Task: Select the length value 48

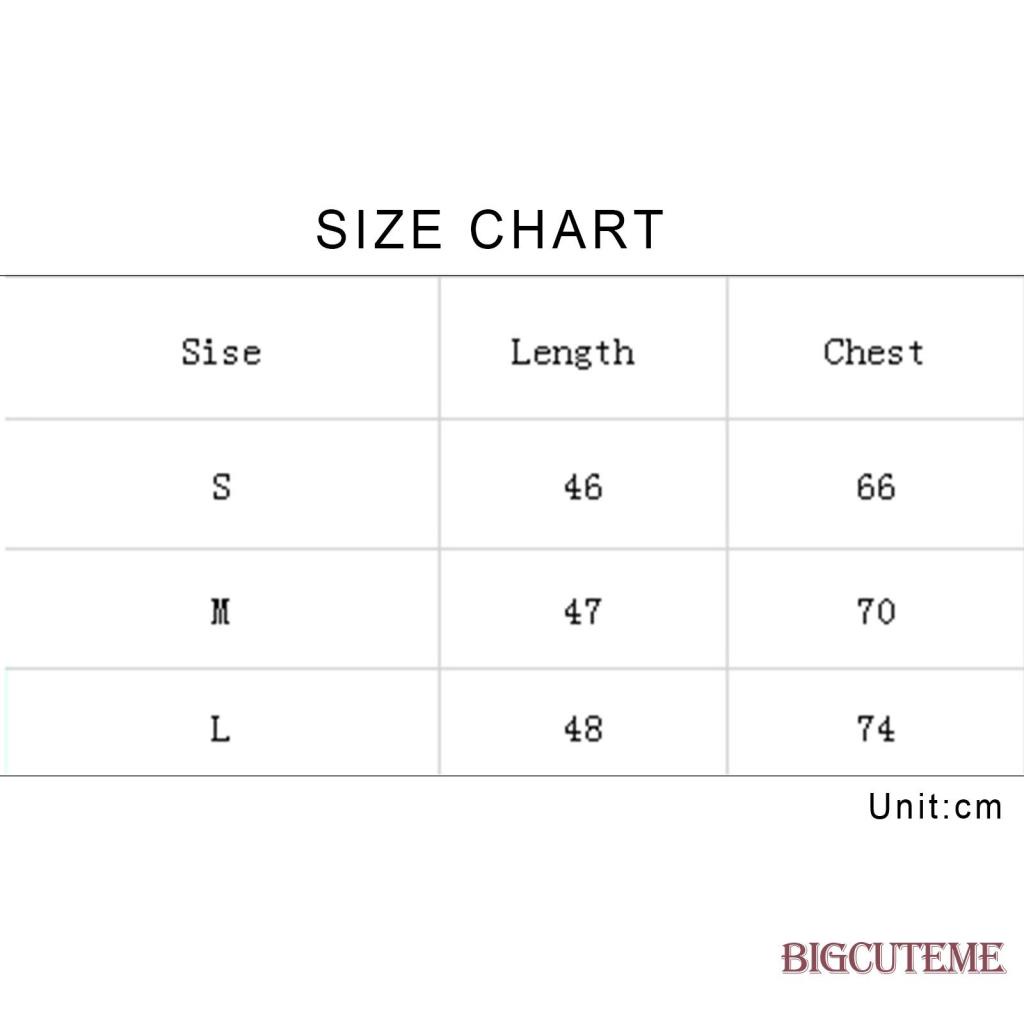Action: 583,729
